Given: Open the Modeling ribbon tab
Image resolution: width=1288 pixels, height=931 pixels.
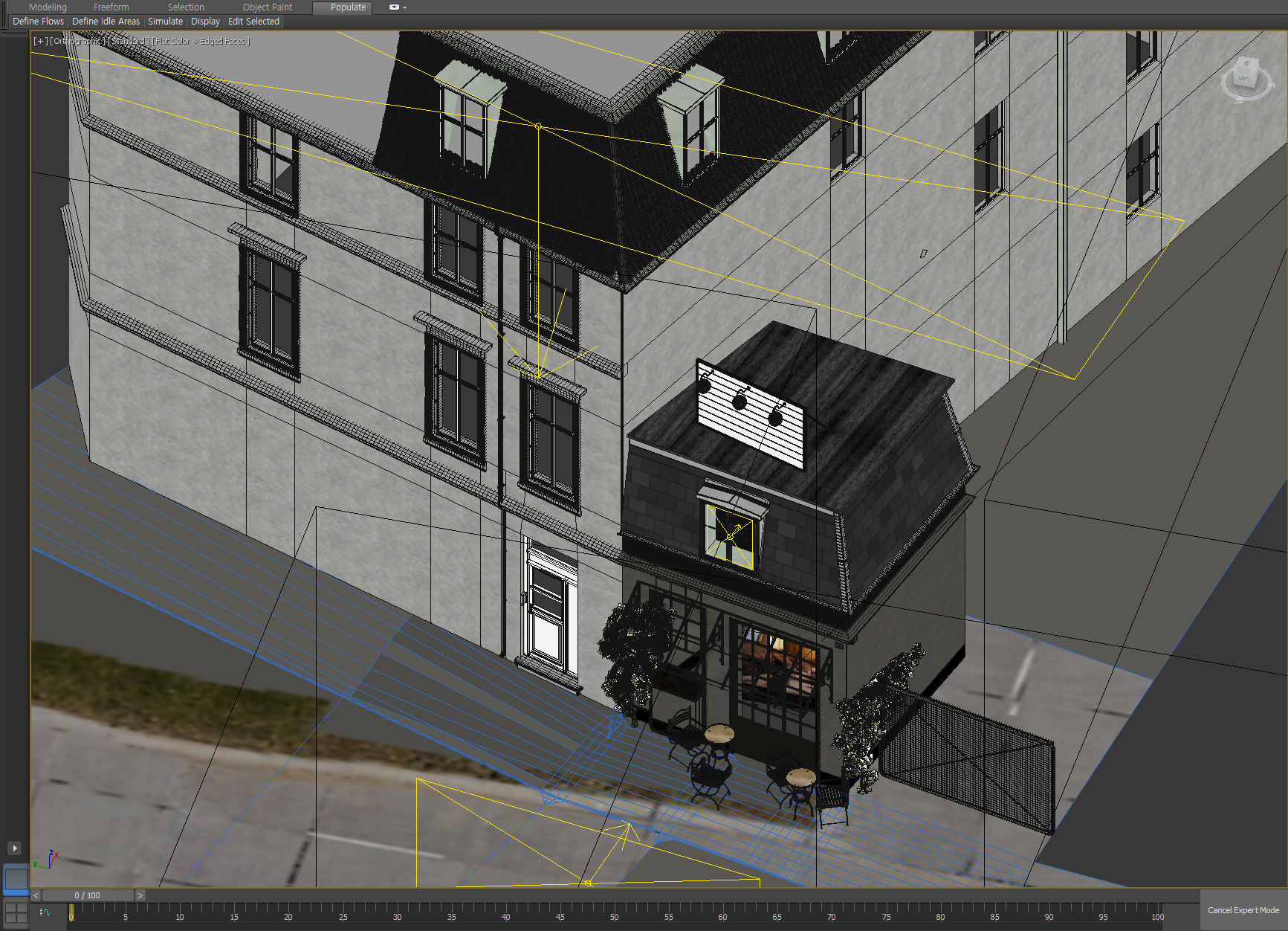Looking at the screenshot, I should (48, 7).
